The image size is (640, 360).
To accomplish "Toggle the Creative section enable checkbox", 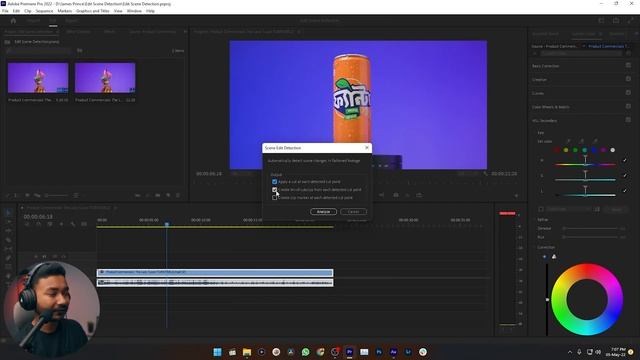I will click(x=628, y=79).
